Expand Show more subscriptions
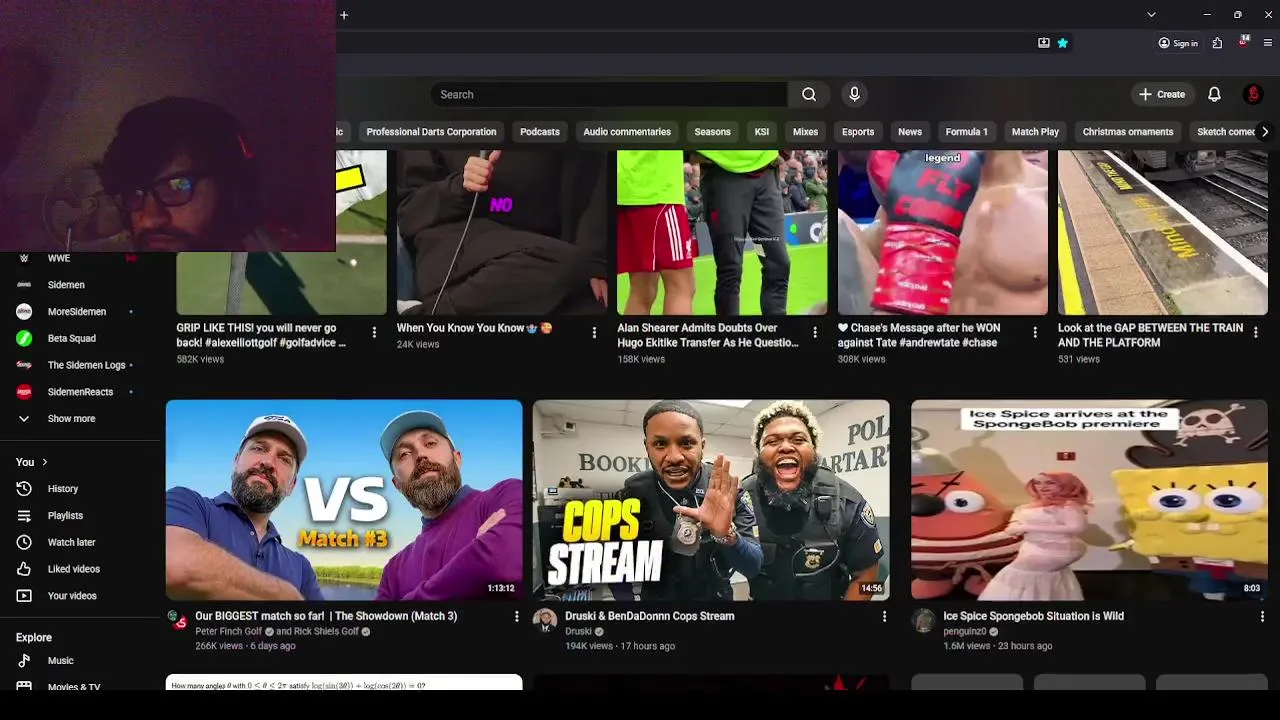Screen dimensions: 1280x720 pos(71,419)
